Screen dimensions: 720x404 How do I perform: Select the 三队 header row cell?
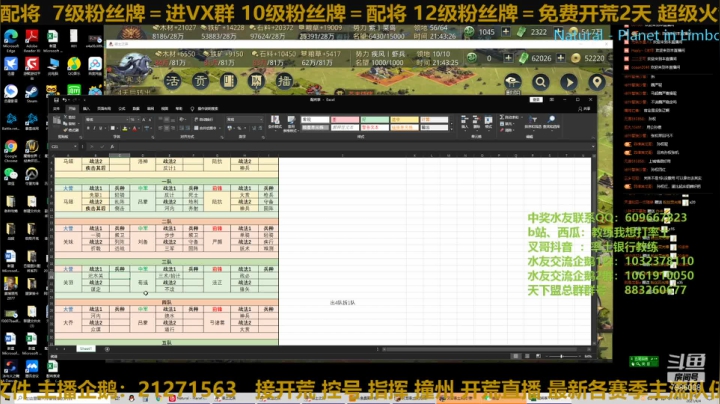tap(166, 262)
